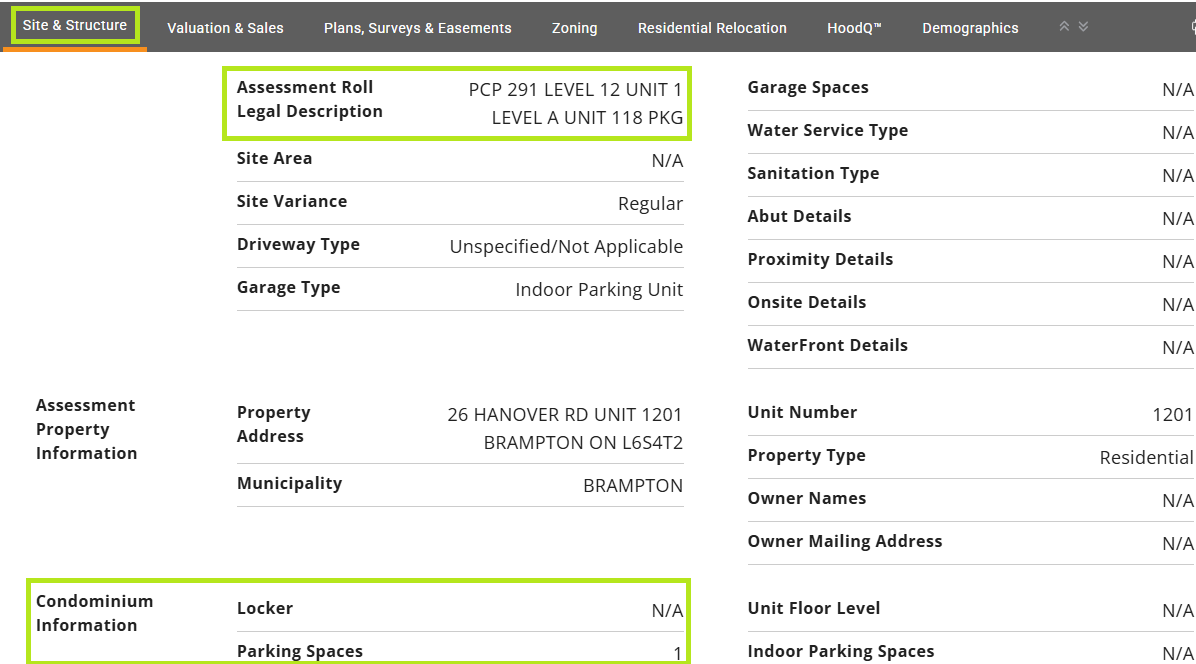Select the BRAMPTON municipality value
This screenshot has height=664, width=1196.
click(633, 486)
